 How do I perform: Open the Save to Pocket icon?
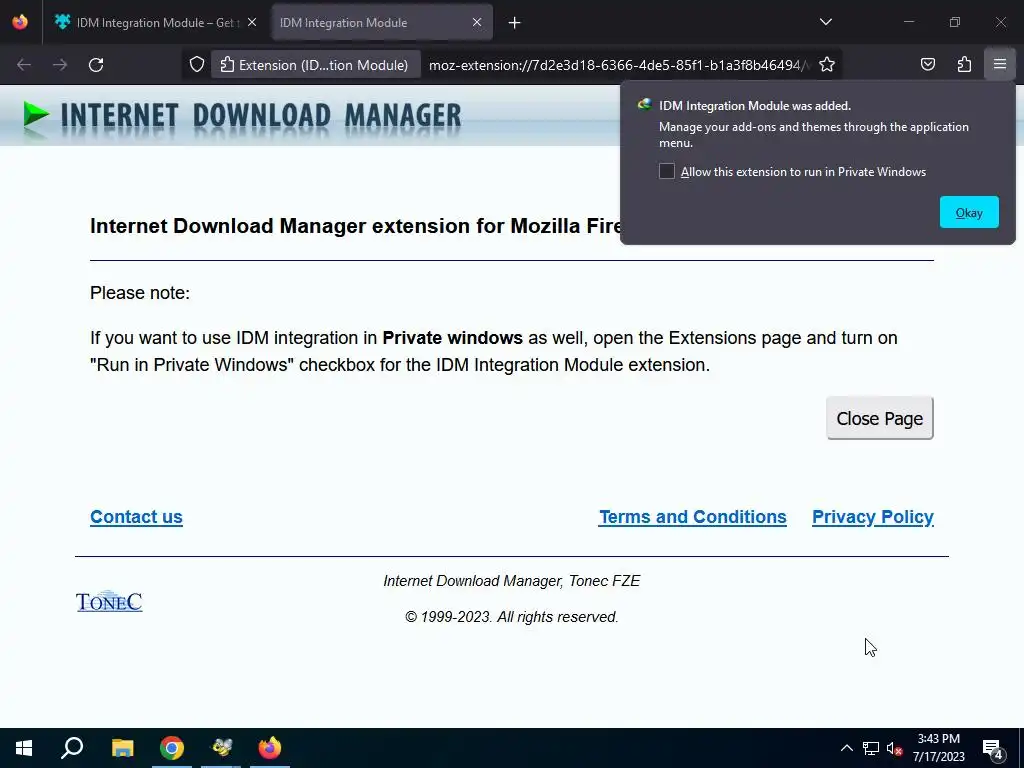coord(928,64)
